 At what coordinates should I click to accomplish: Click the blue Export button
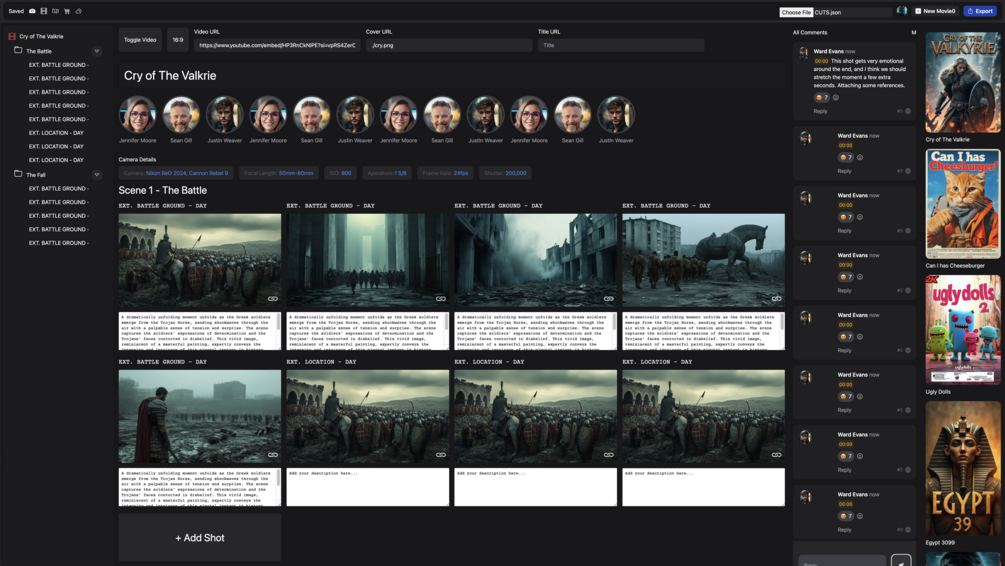coord(980,11)
